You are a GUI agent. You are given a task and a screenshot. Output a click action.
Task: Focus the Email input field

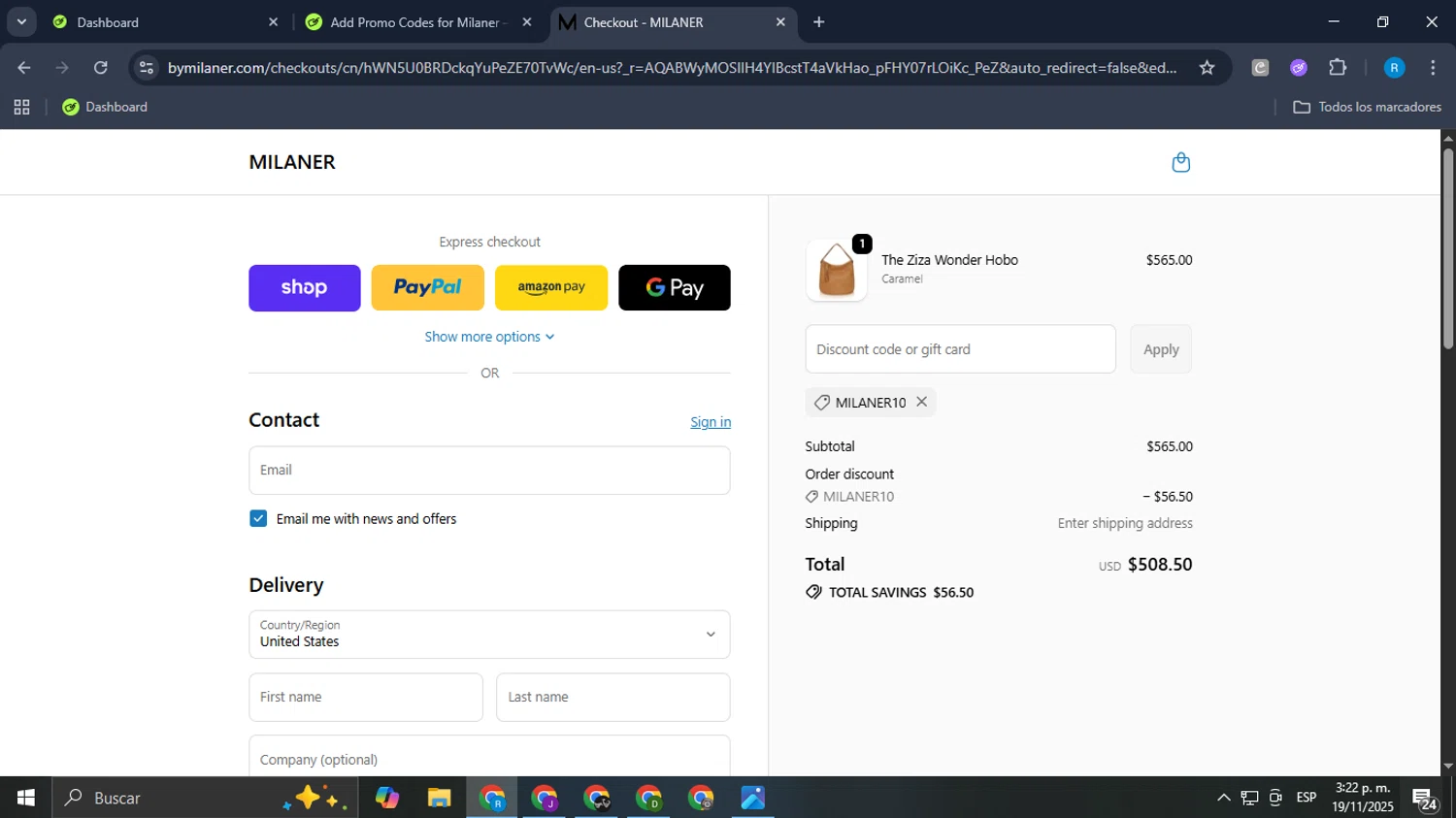coord(489,470)
